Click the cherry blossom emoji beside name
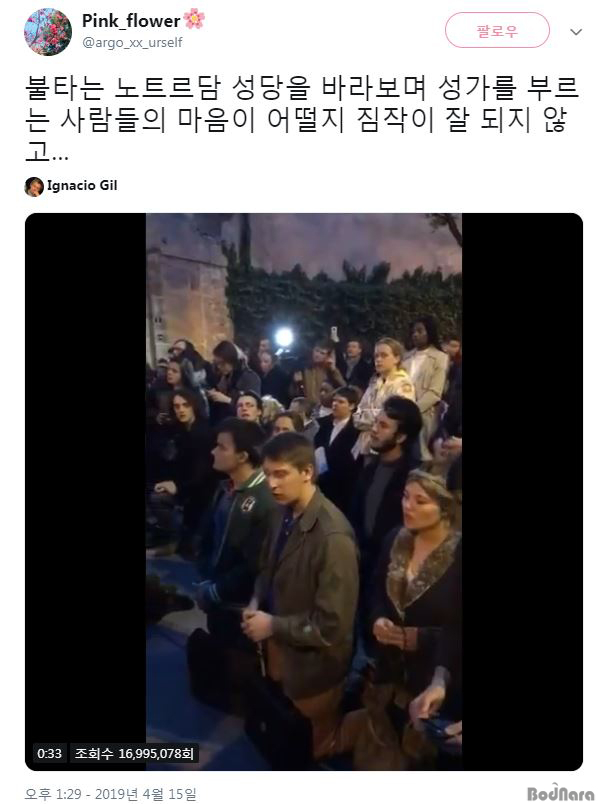 pyautogui.click(x=194, y=19)
